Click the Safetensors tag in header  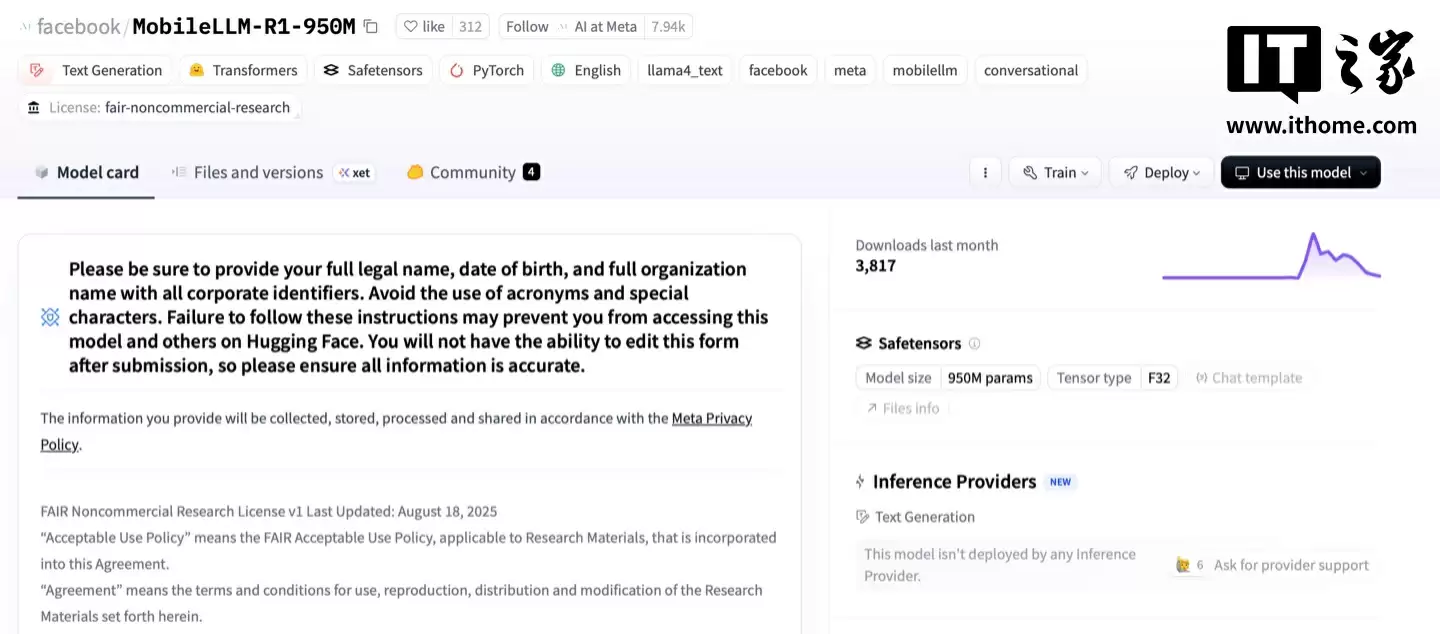coord(373,71)
